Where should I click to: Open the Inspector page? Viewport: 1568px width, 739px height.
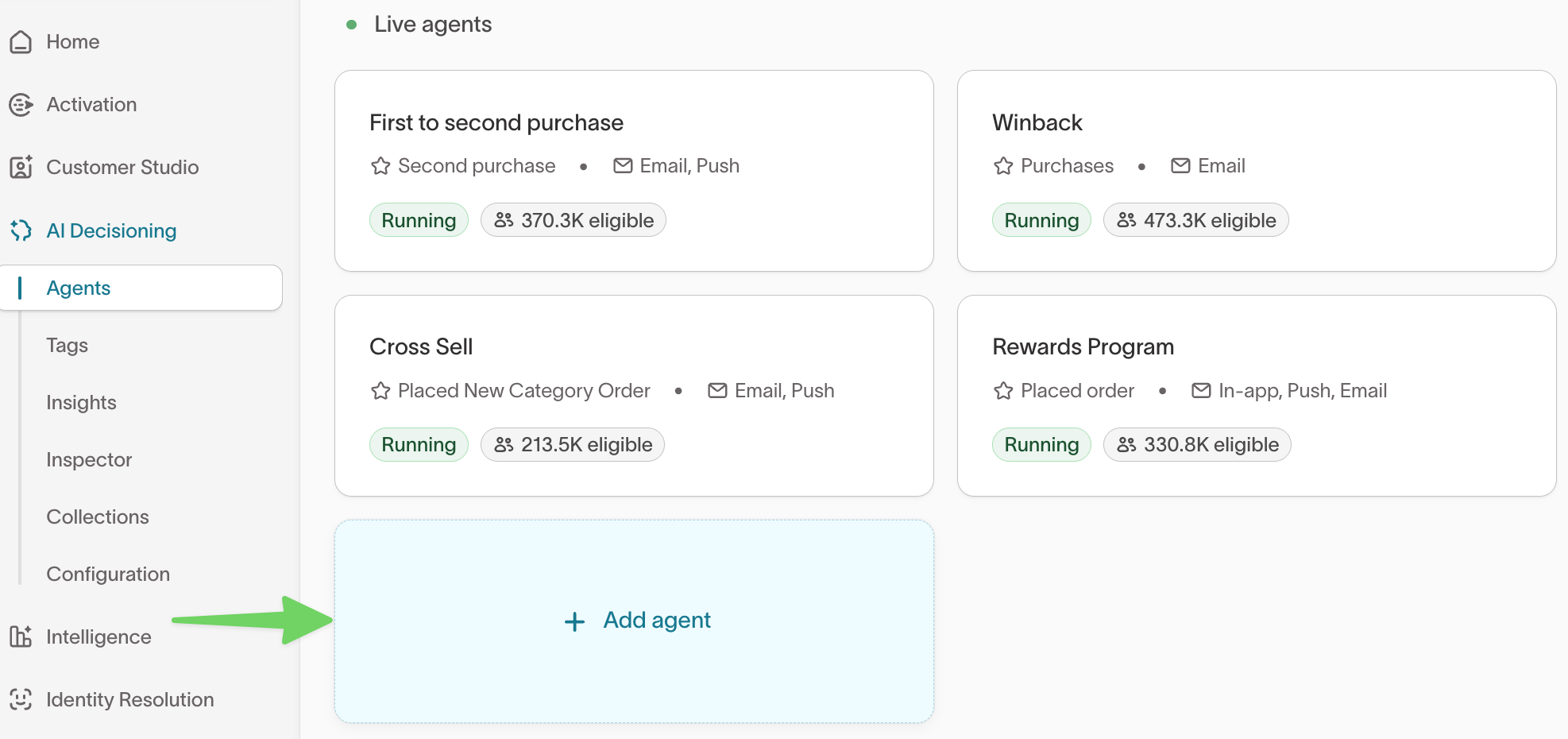pyautogui.click(x=89, y=459)
